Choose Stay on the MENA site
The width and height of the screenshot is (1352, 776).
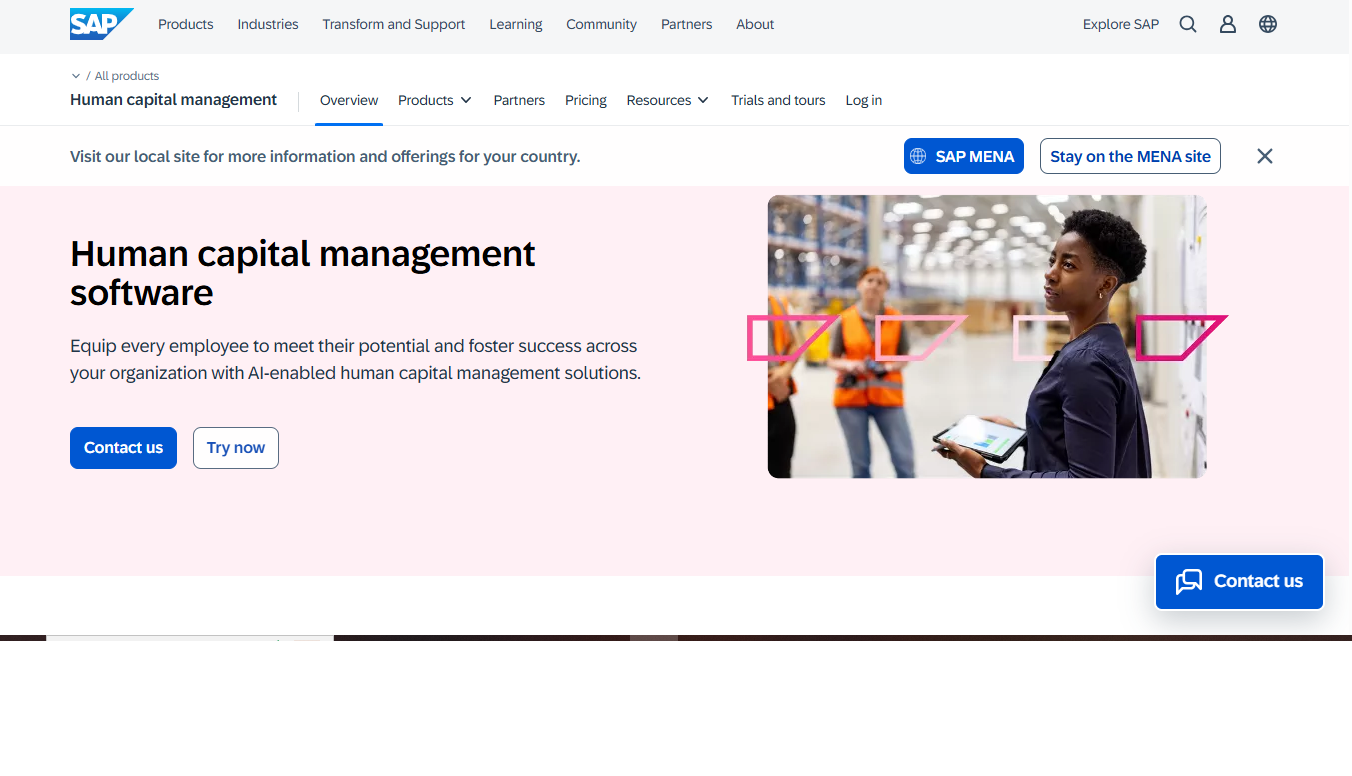coord(1129,156)
